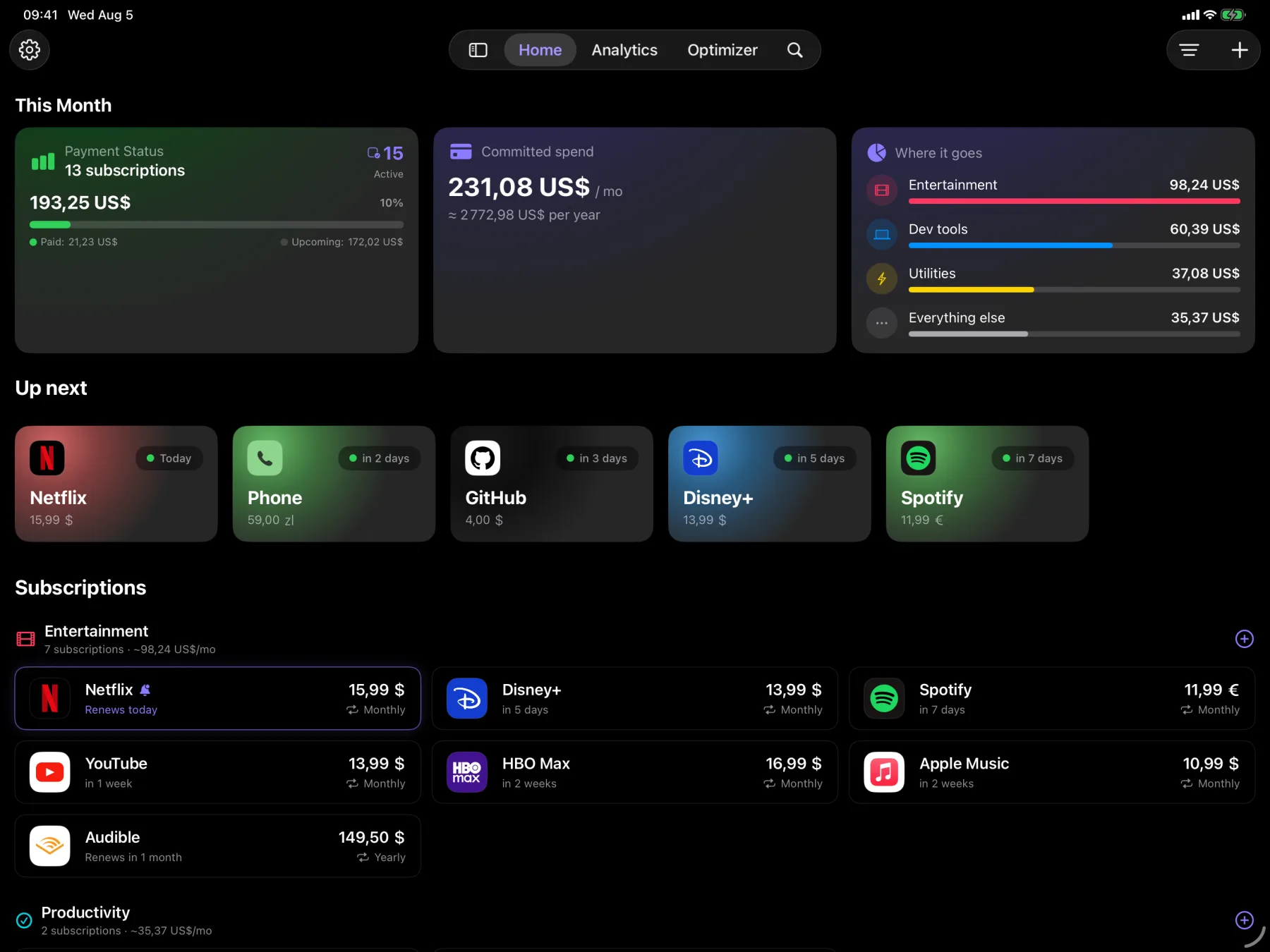Open the GitHub Up next card
The height and width of the screenshot is (952, 1270).
pos(552,484)
